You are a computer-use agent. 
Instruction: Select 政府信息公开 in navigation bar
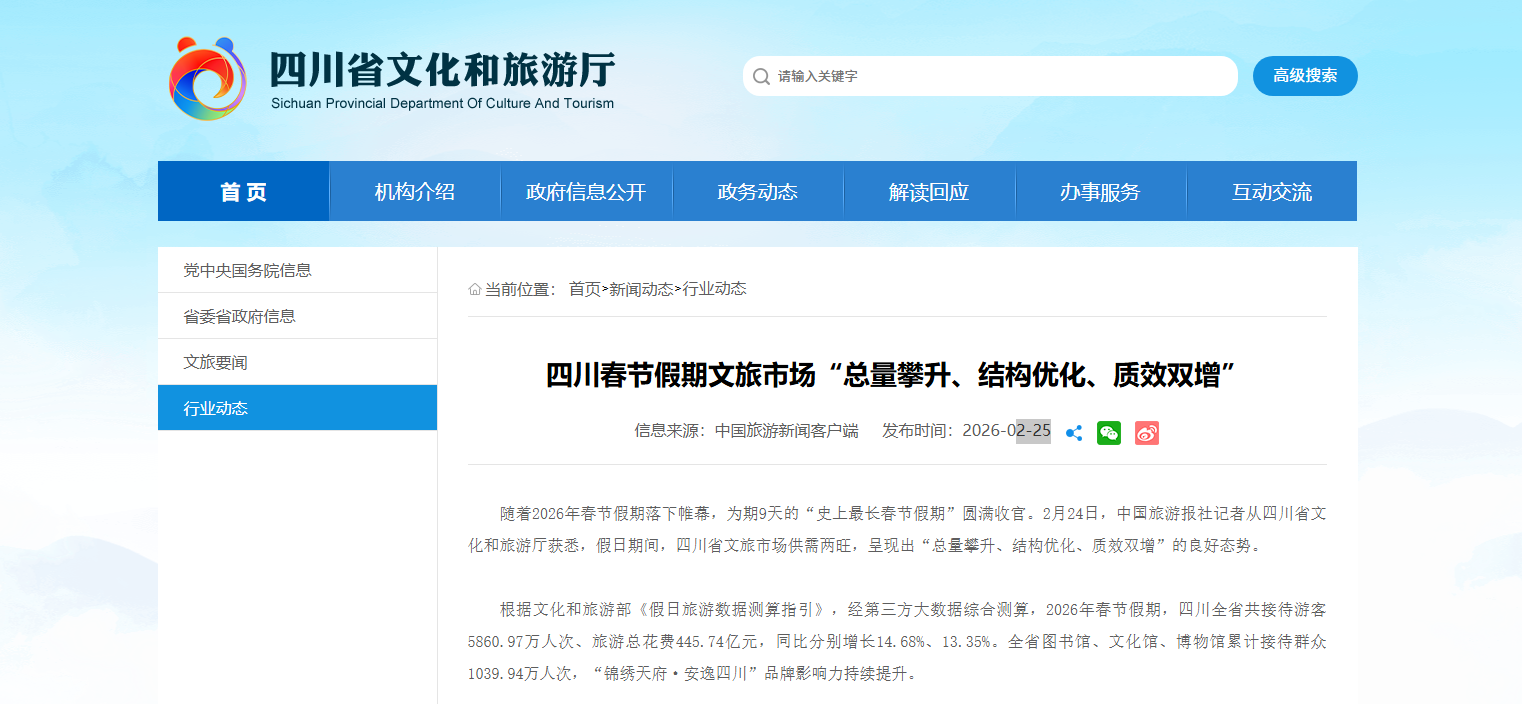pos(586,192)
